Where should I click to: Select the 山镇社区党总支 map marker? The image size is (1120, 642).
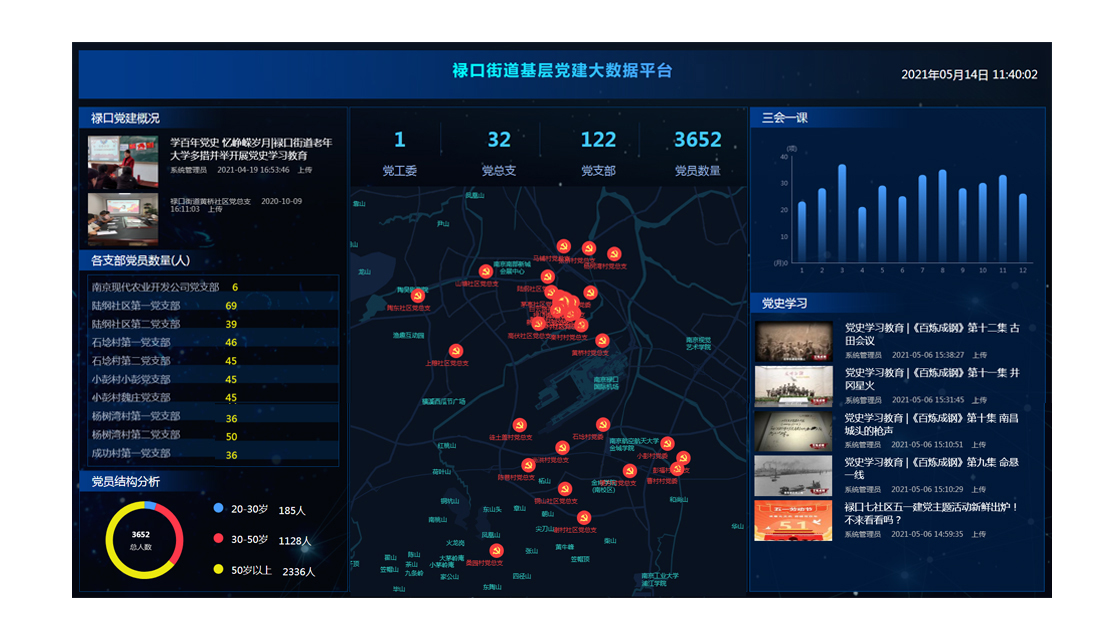(486, 271)
